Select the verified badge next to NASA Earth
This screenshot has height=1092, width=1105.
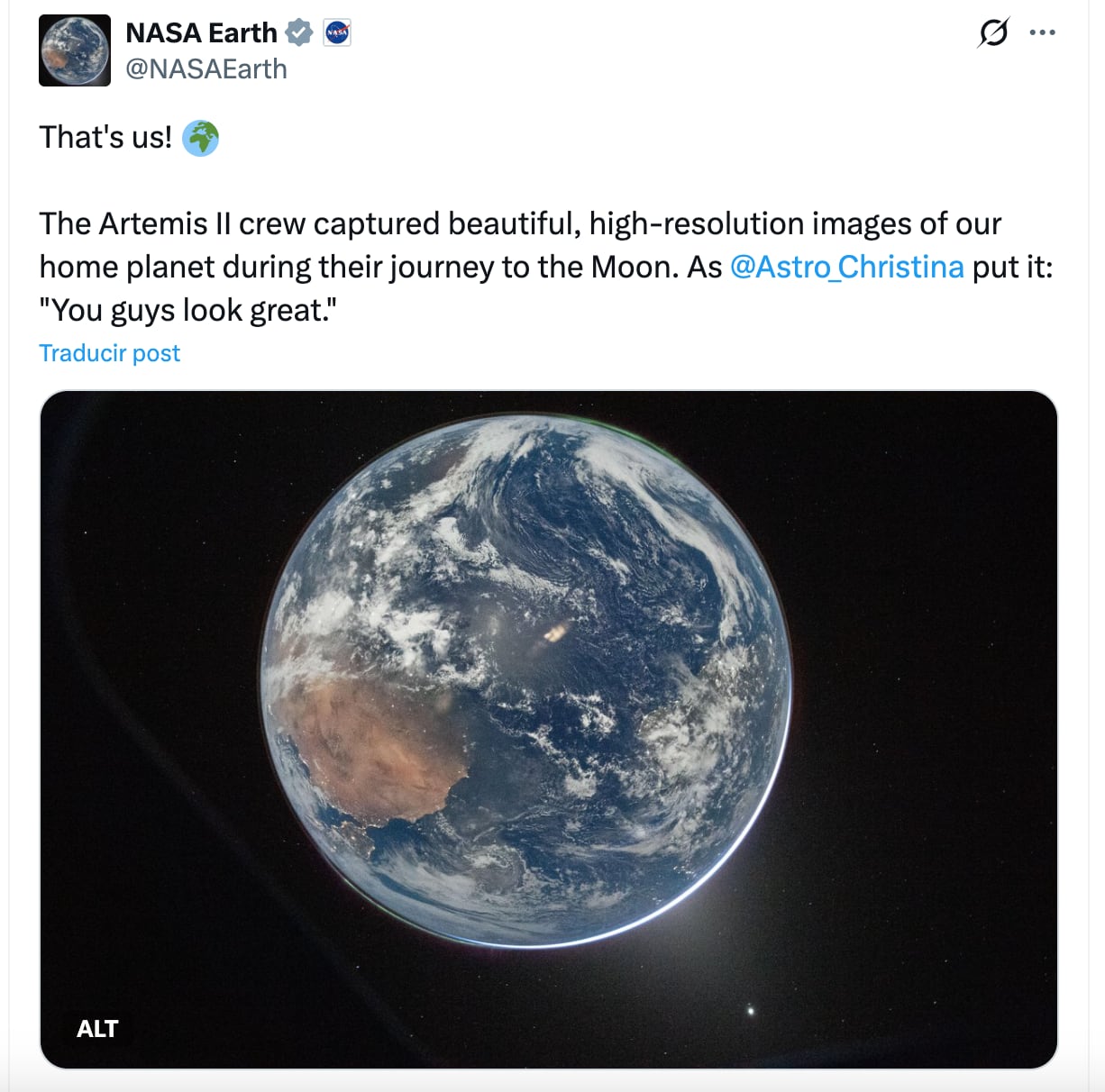click(298, 32)
